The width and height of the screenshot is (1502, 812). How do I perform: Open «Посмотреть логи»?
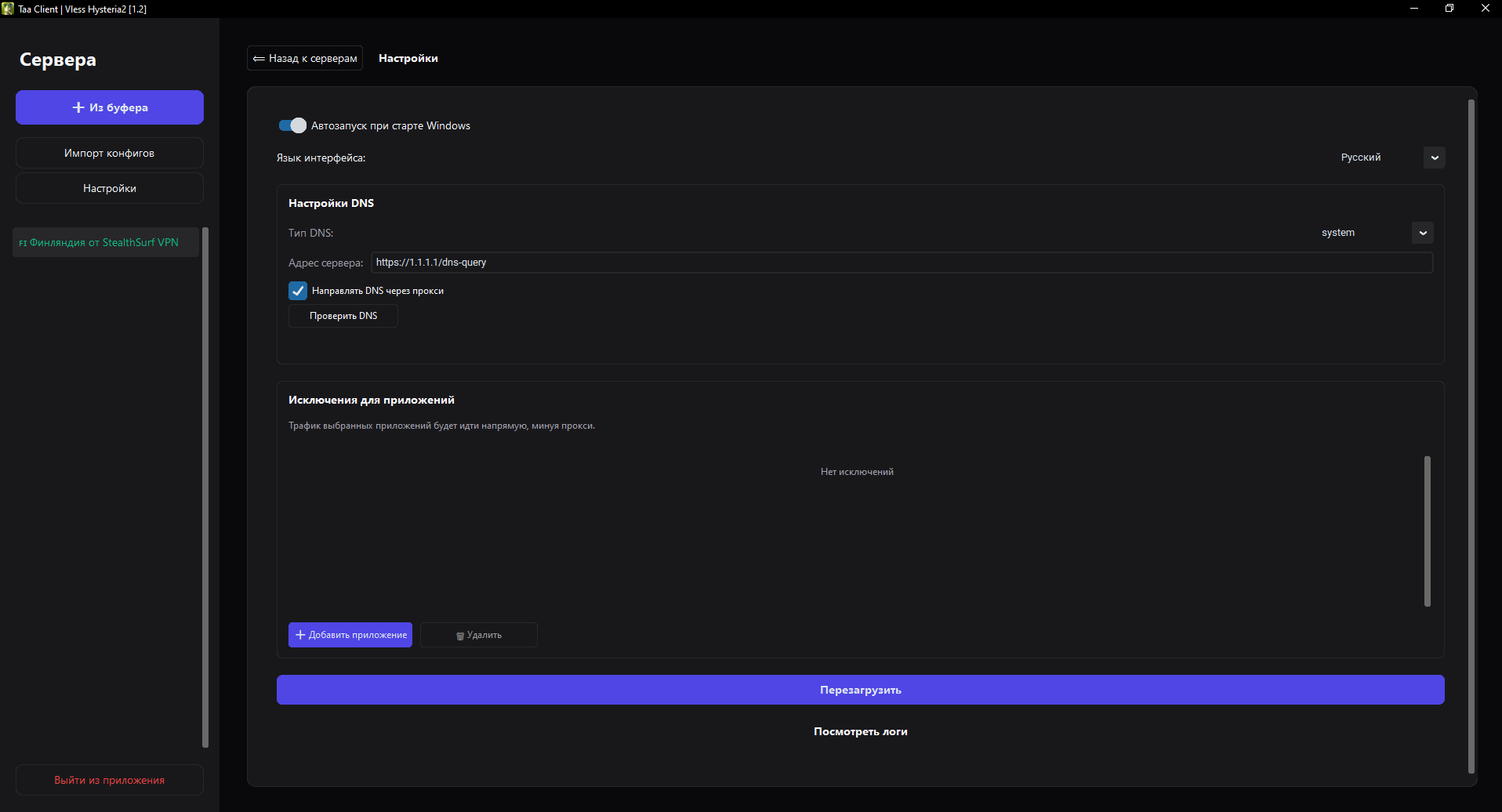coord(860,730)
